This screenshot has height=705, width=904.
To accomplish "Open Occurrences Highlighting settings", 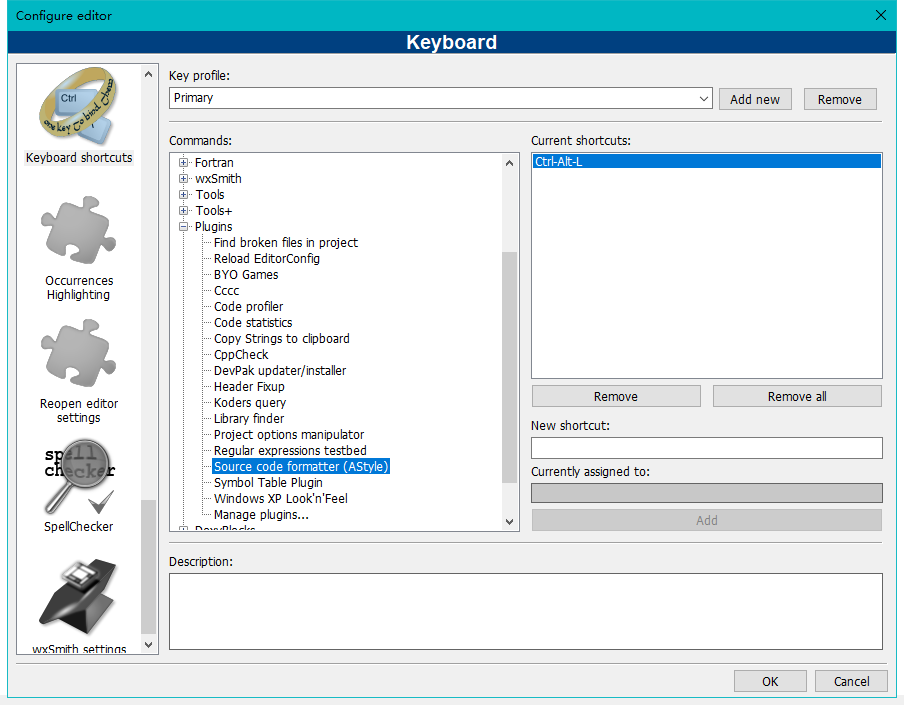I will (78, 230).
